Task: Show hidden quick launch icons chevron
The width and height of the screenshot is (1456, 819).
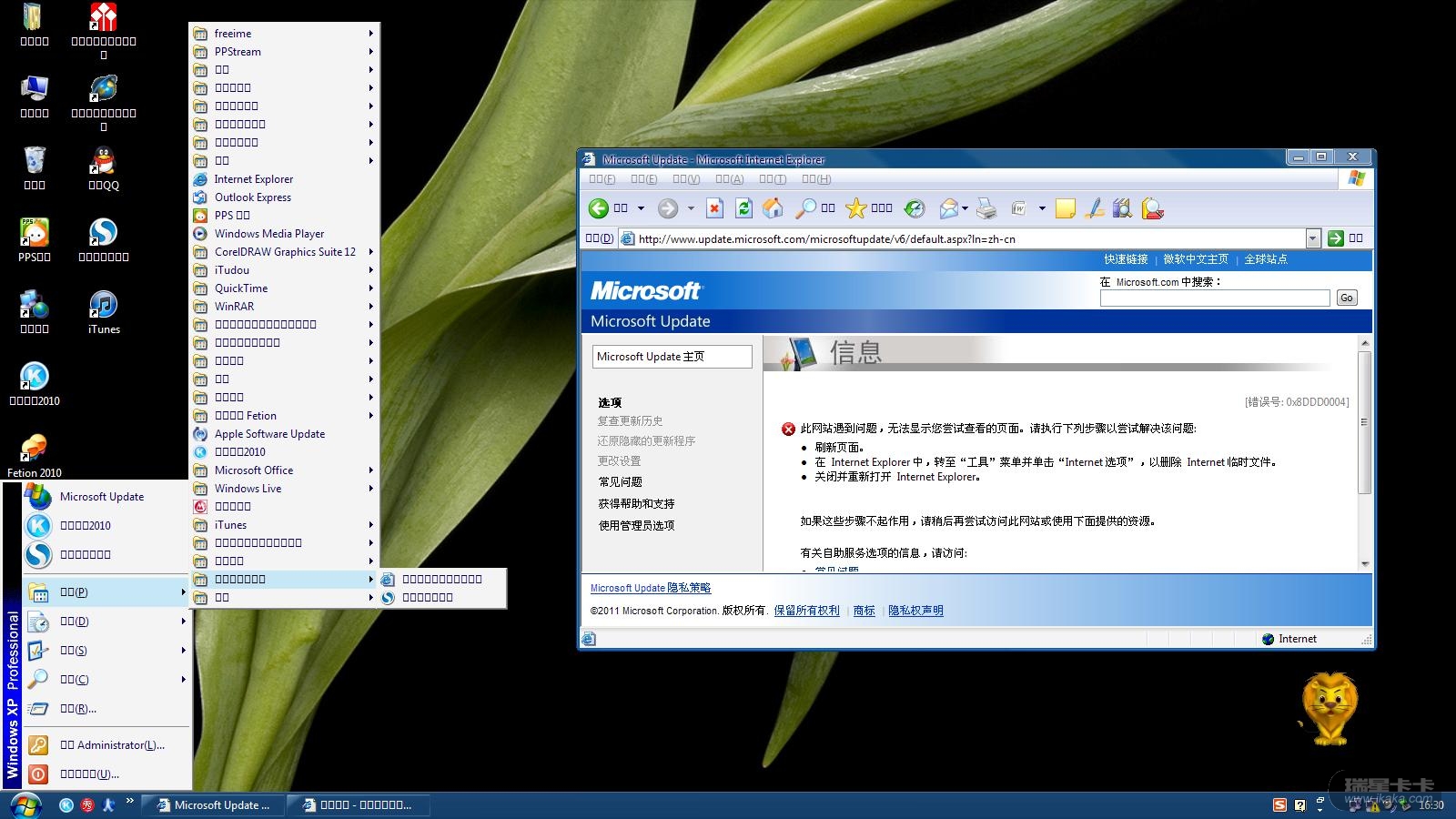Action: 130,802
